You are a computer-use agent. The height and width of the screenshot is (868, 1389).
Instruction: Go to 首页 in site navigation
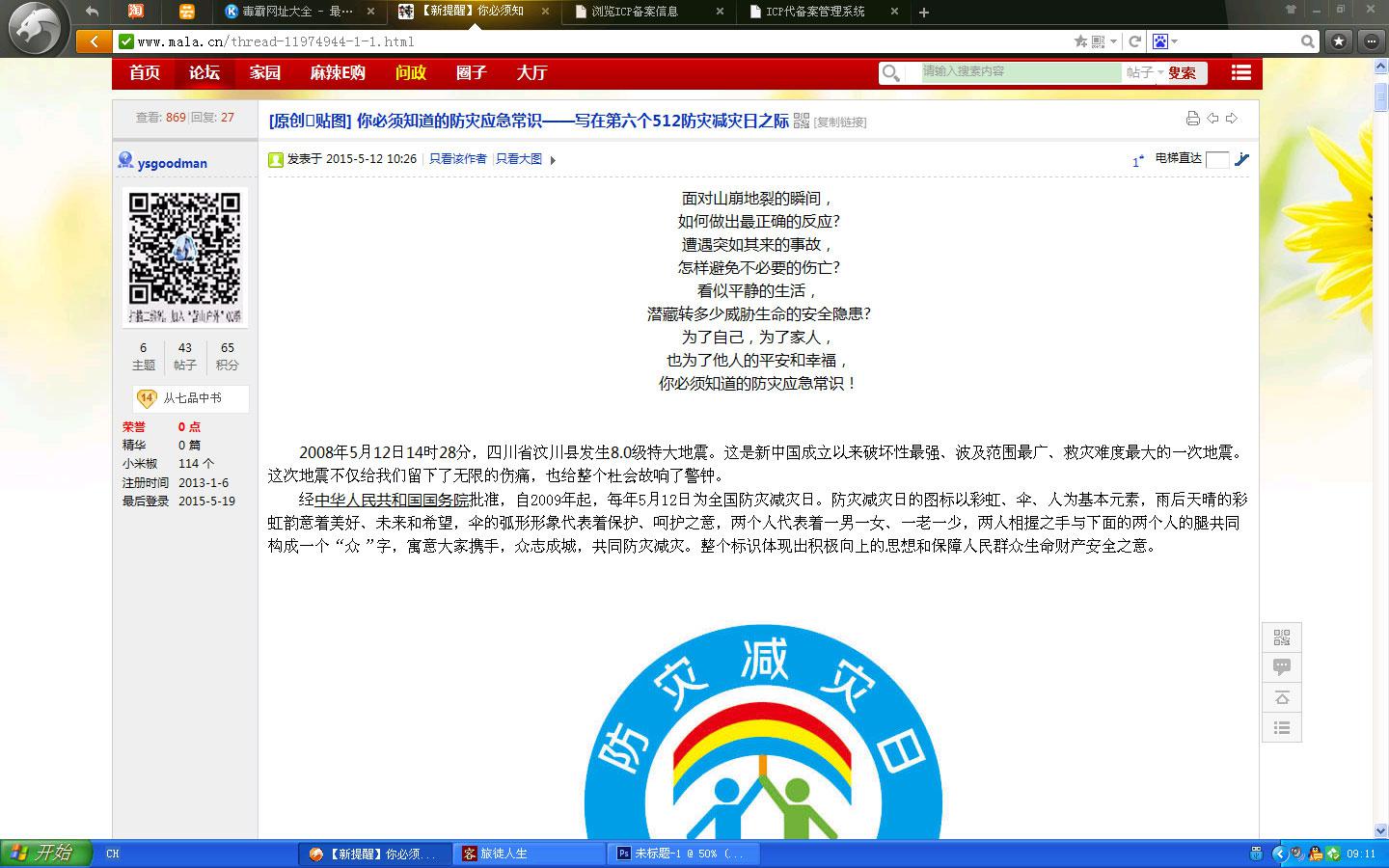tap(145, 72)
